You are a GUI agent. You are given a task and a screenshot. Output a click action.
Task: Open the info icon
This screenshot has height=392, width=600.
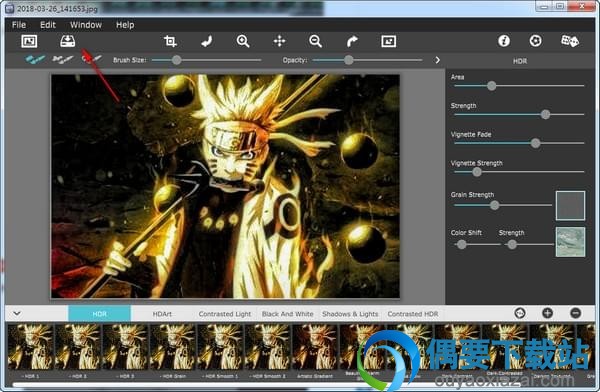click(x=504, y=41)
